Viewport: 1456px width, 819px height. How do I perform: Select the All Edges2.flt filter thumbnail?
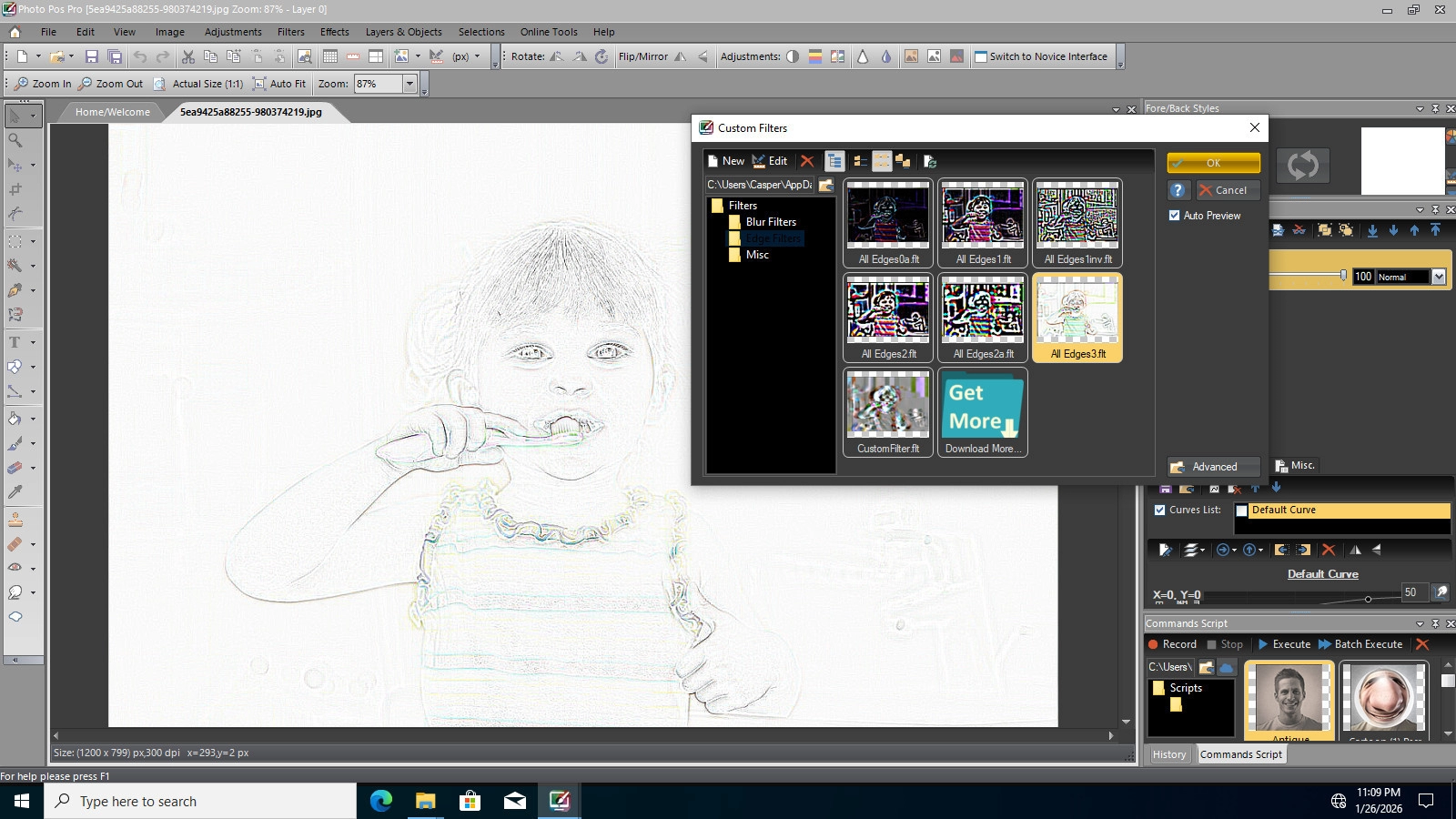tap(888, 318)
